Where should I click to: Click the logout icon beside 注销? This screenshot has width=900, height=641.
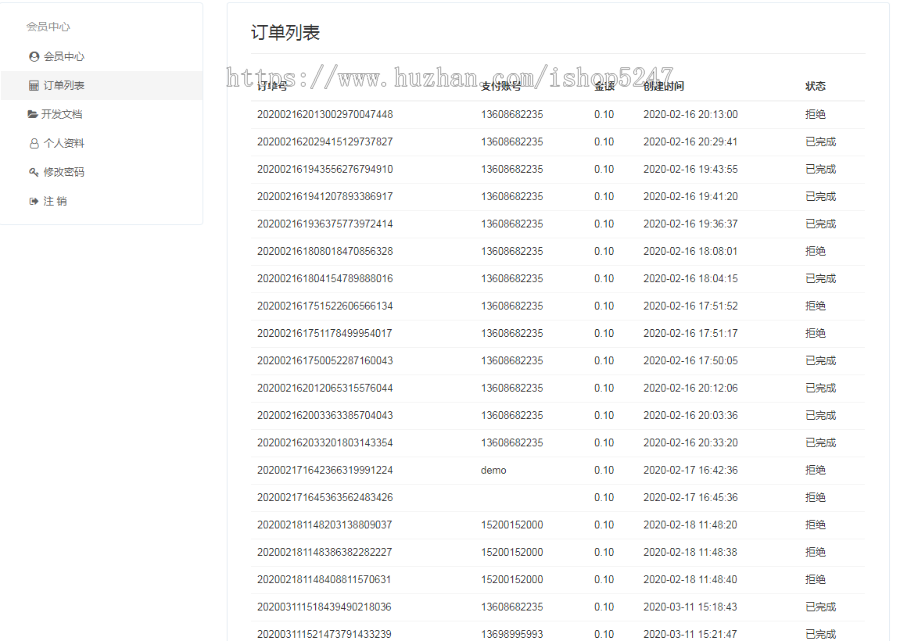(34, 201)
